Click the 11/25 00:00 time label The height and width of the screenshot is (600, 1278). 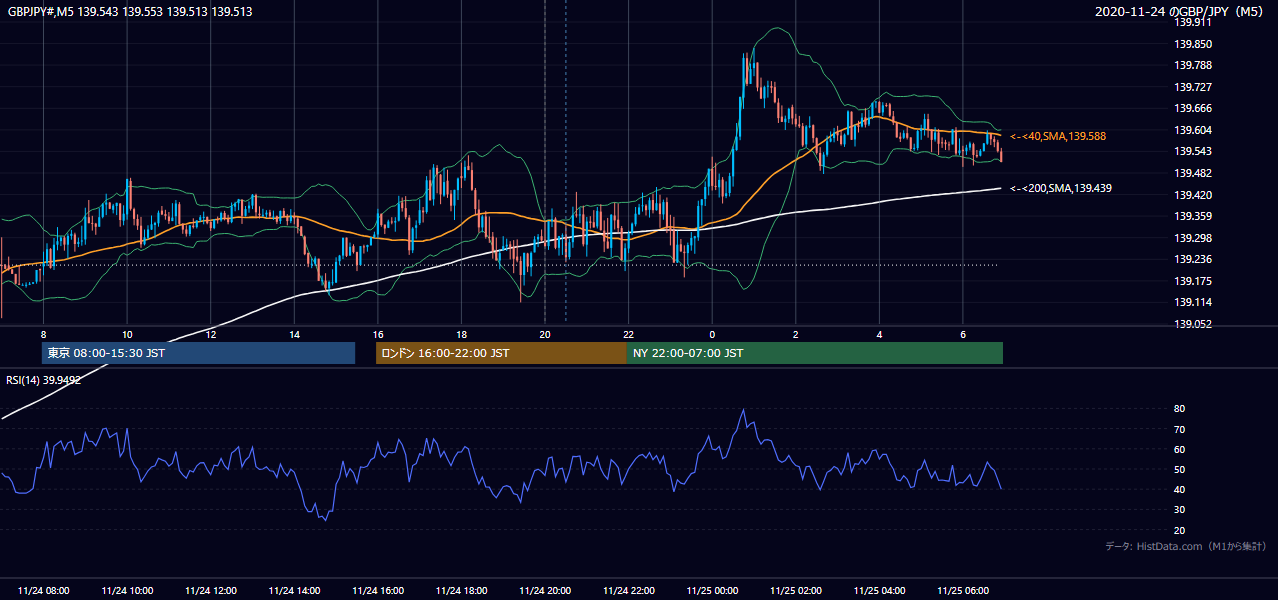click(712, 591)
